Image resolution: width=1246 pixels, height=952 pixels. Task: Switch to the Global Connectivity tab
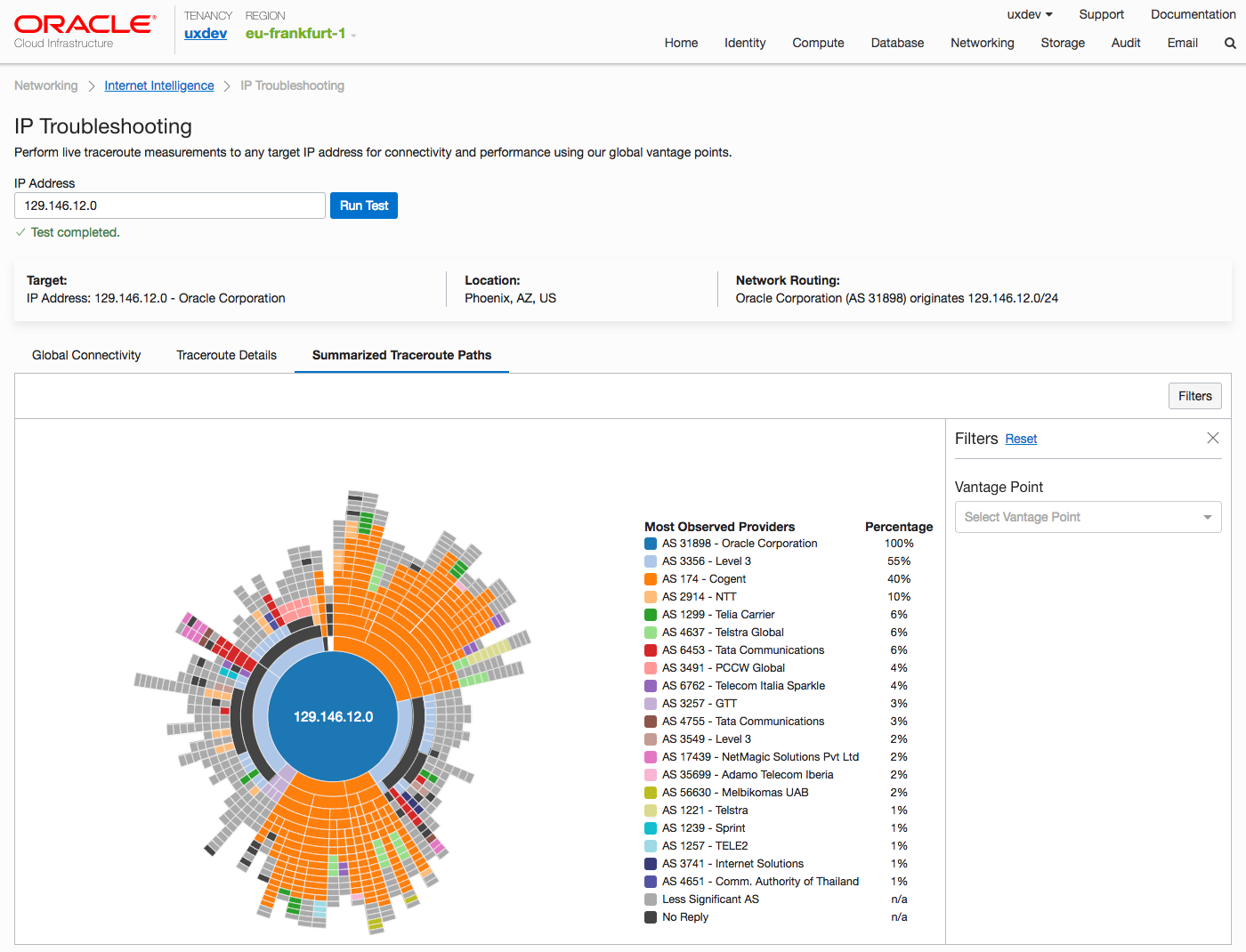point(86,355)
